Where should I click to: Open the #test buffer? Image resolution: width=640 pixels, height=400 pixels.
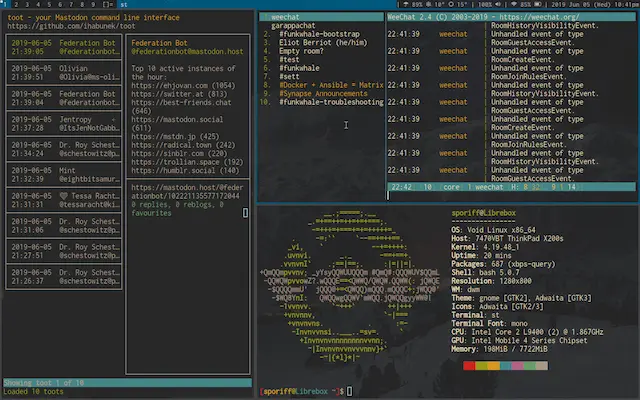(289, 60)
